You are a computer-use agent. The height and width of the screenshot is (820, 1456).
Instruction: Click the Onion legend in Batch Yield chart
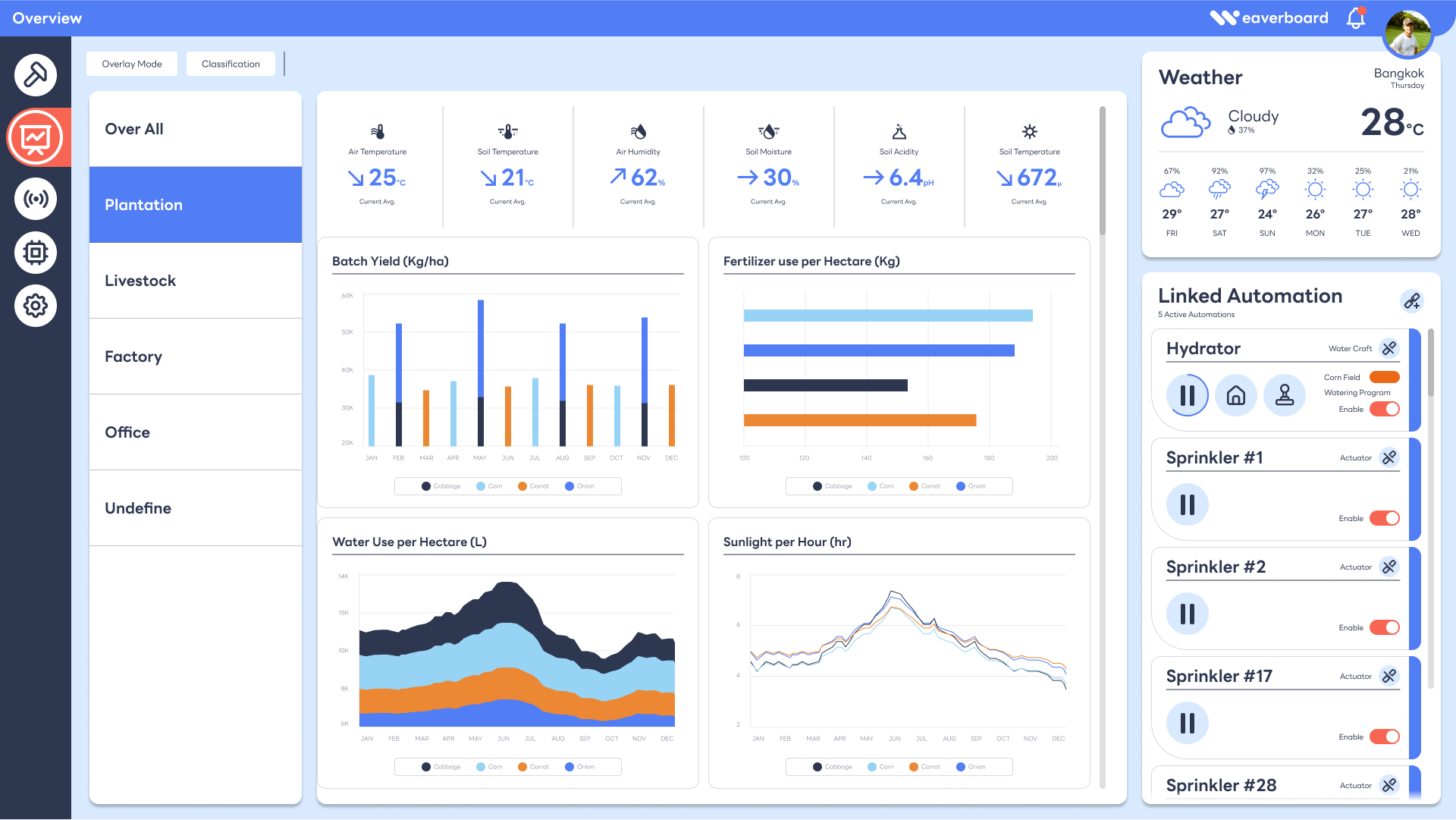point(580,486)
